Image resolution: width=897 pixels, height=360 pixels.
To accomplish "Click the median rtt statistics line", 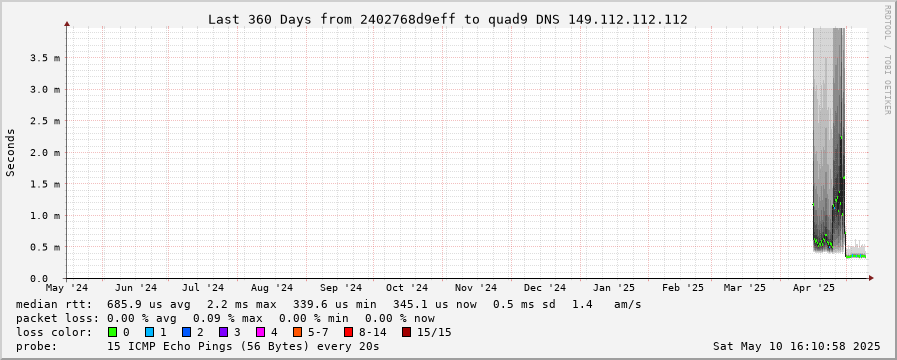I will [x=328, y=304].
